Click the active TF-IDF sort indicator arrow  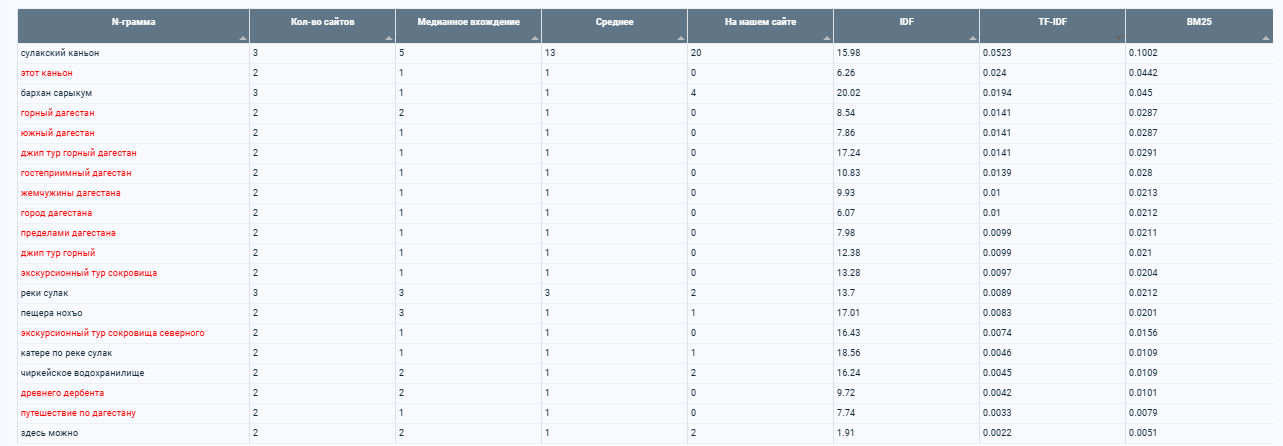(x=1119, y=38)
